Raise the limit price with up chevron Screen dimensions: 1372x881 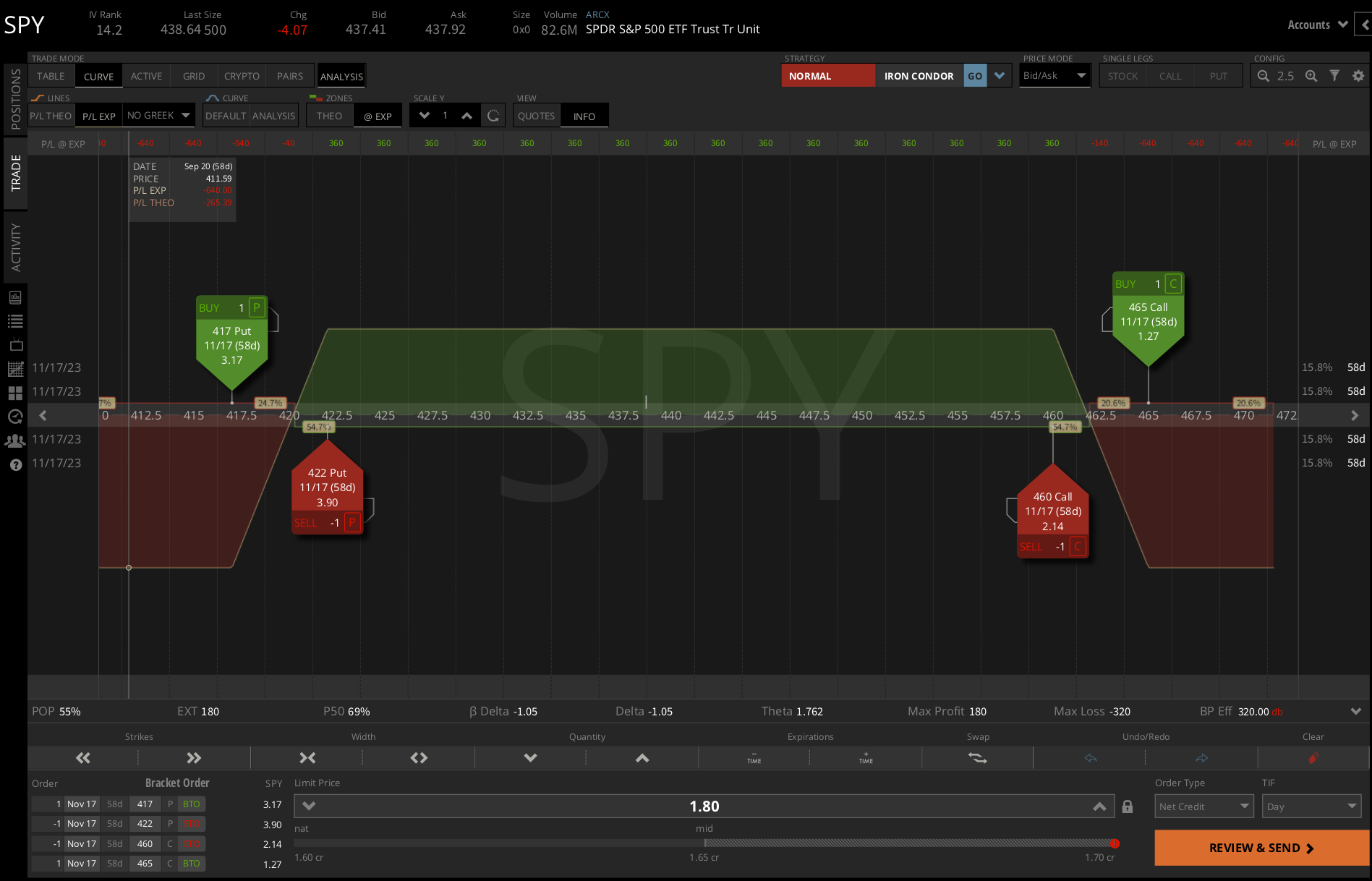click(1099, 806)
